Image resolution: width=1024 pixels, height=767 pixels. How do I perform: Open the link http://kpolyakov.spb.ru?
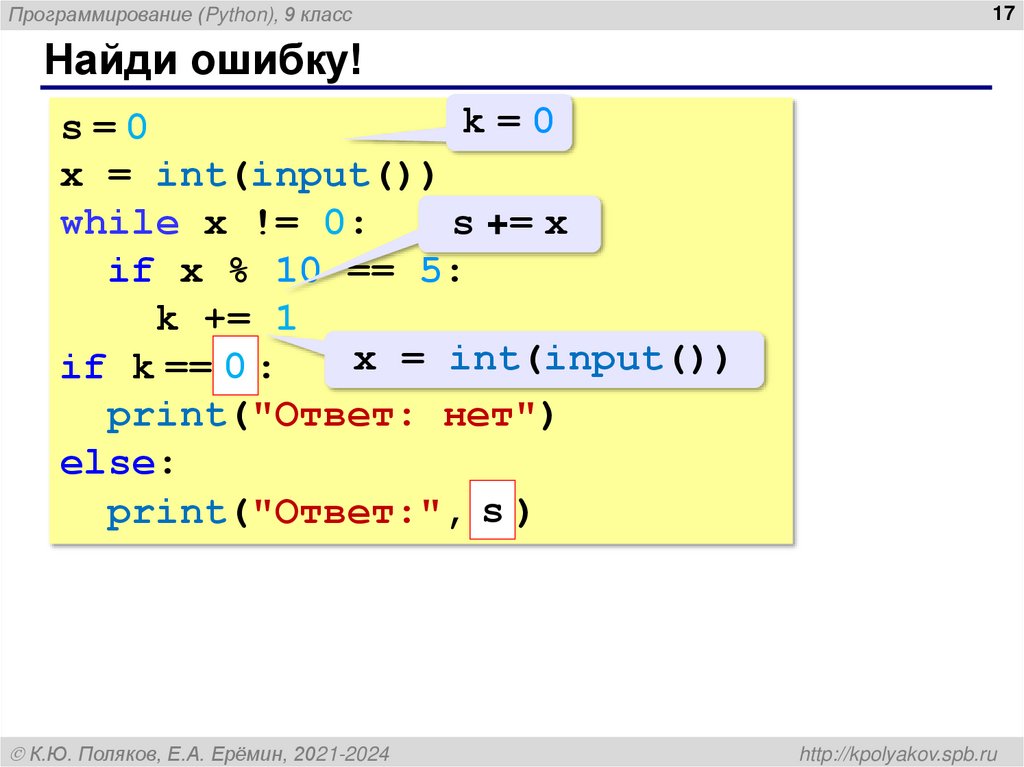point(899,754)
